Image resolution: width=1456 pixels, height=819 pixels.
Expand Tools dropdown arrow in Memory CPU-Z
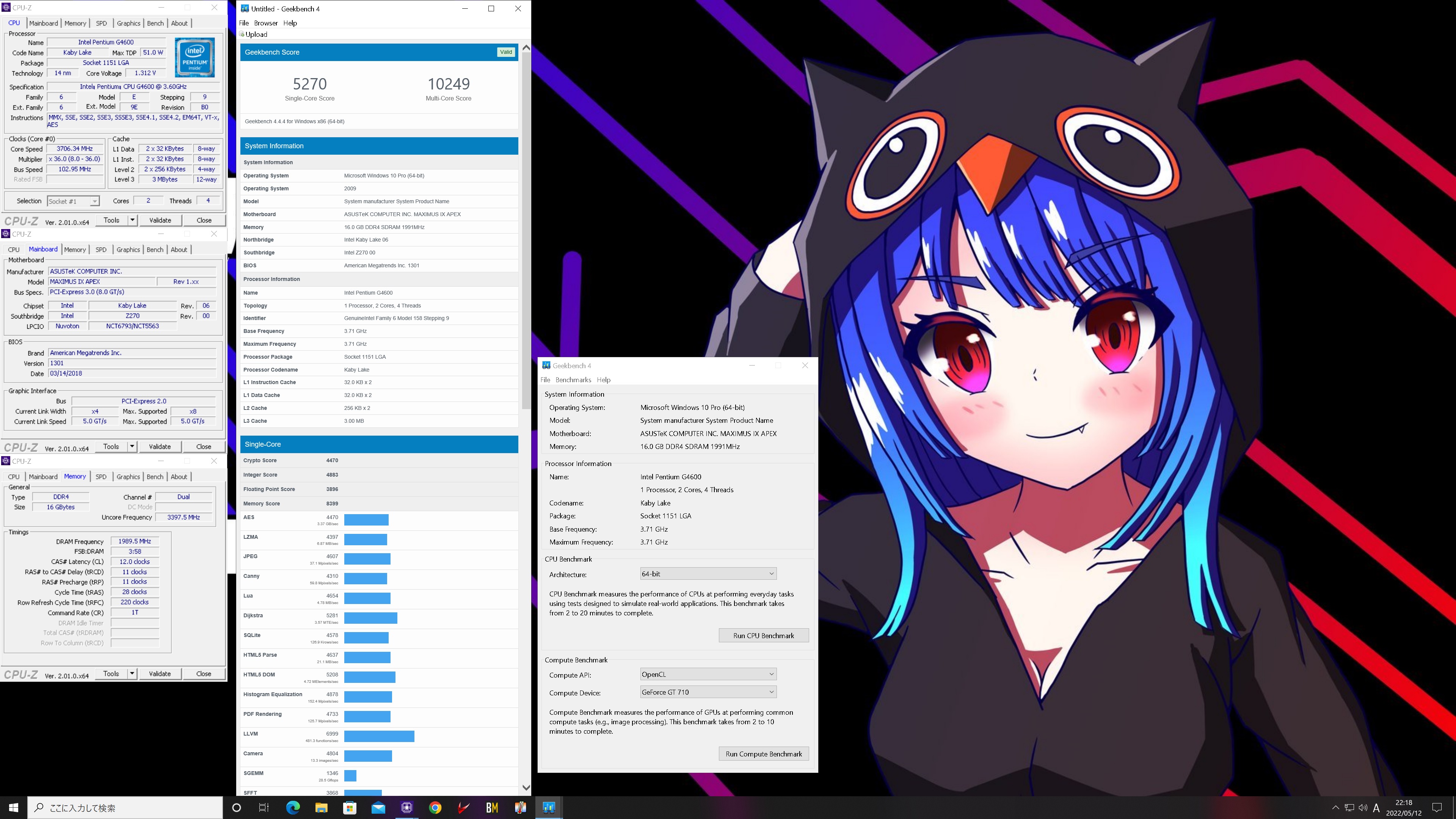(132, 673)
